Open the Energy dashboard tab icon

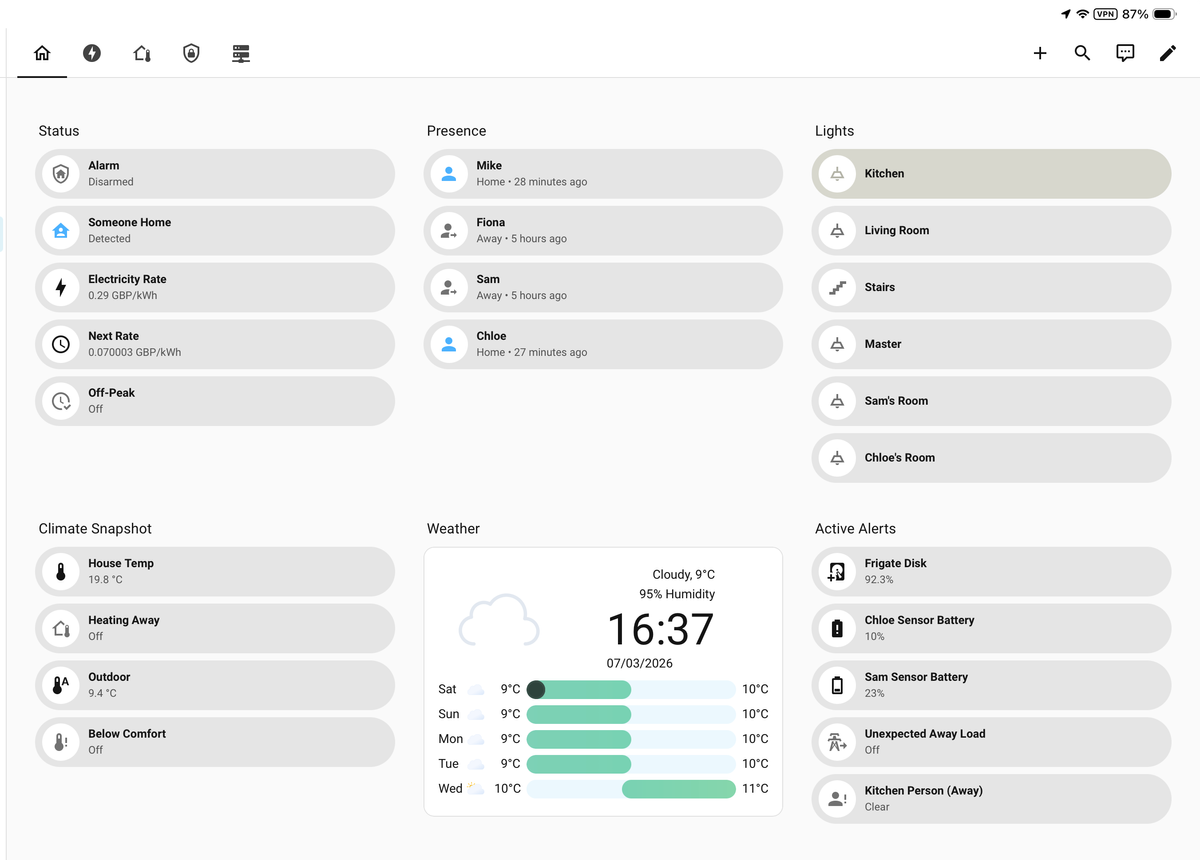click(91, 53)
